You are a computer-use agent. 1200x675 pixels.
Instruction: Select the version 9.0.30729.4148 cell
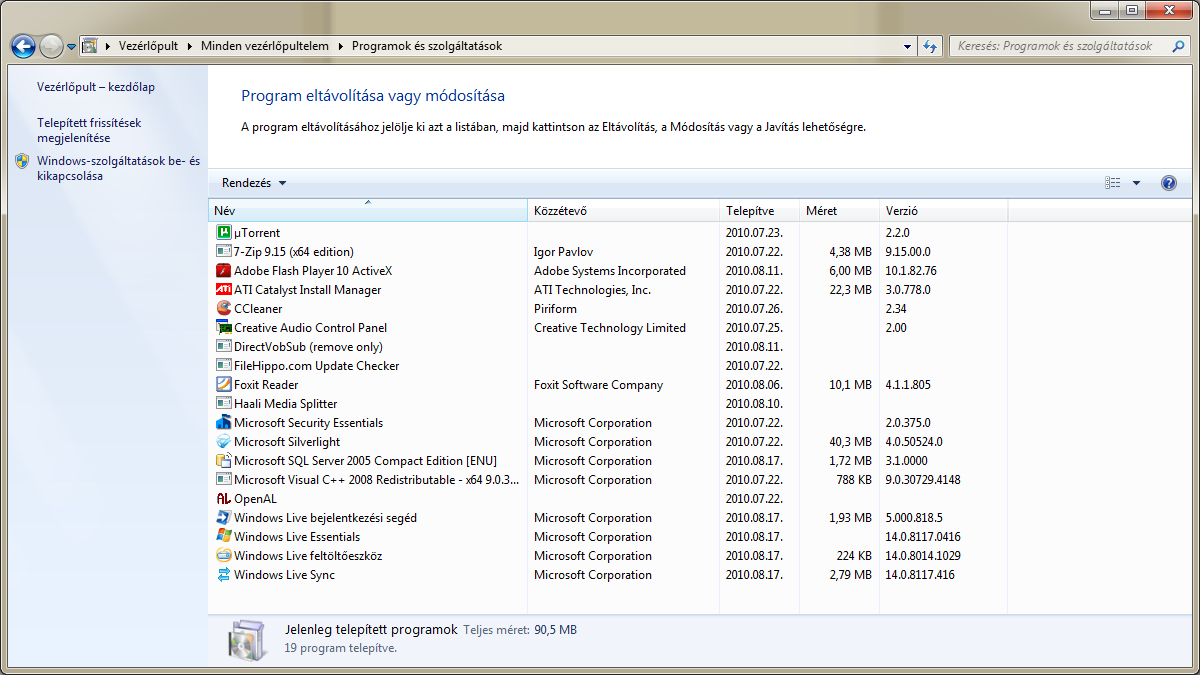(924, 480)
